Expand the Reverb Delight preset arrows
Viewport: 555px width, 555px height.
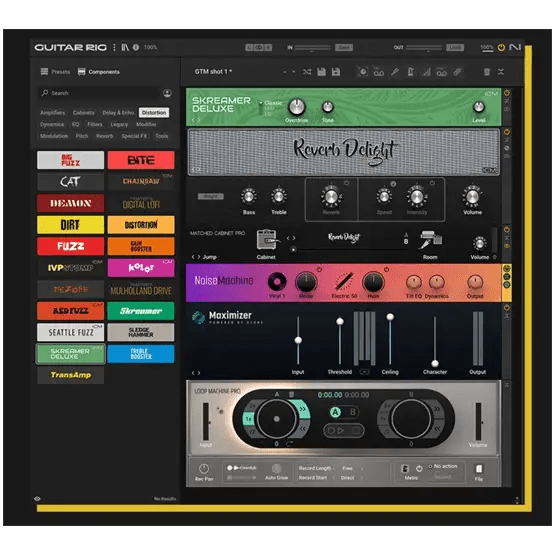pos(196,170)
